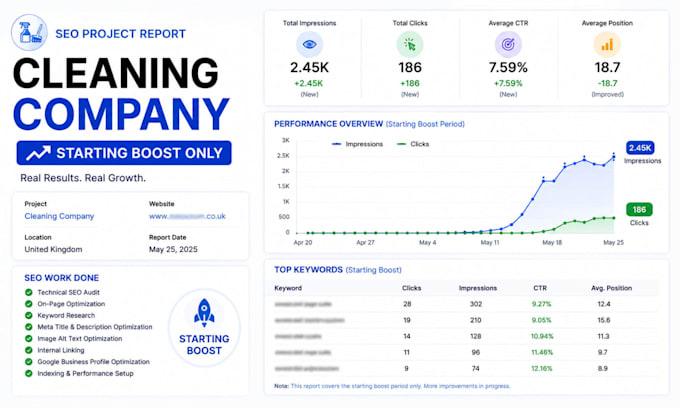Click the May 18 x-axis label
680x409 pixels.
[552, 242]
